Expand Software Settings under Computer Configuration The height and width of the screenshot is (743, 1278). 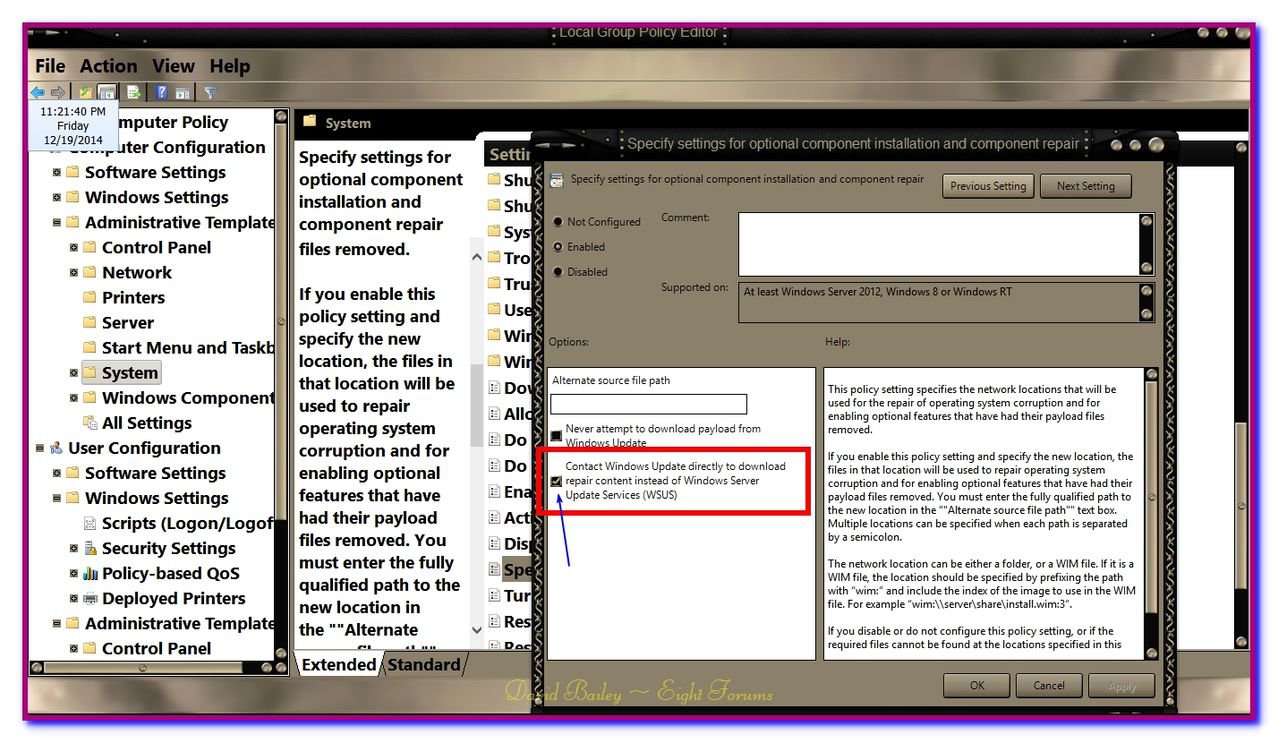[57, 172]
